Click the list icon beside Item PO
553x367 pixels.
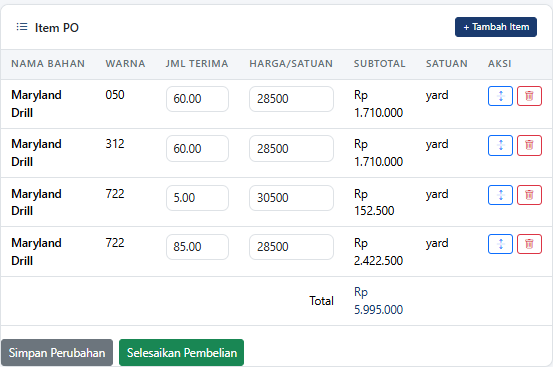pos(22,27)
